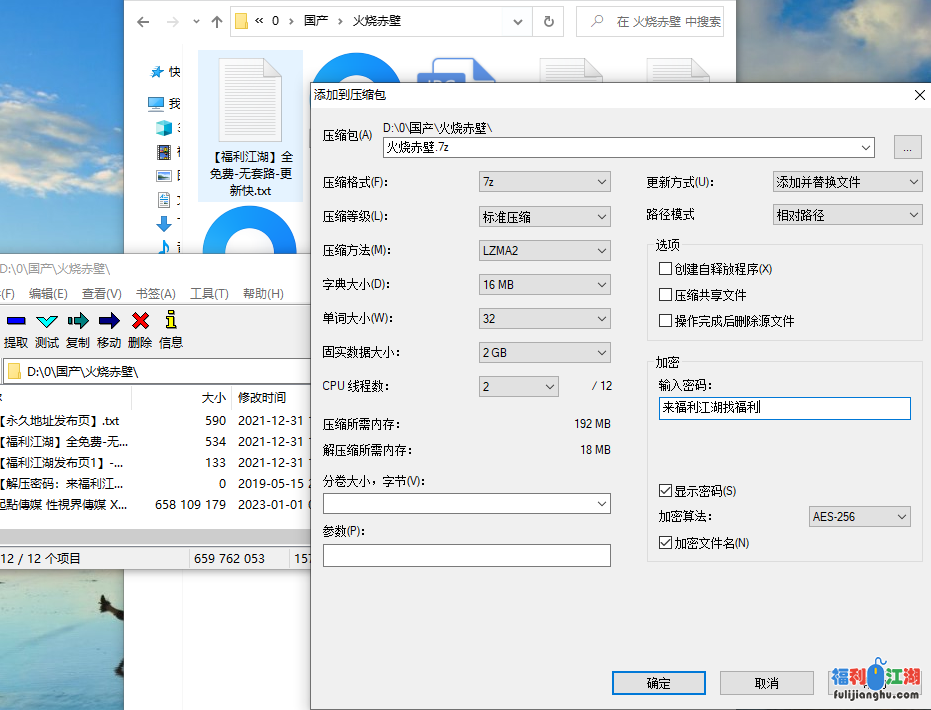Open the Tools (工具) menu
Screen dimensions: 931x710
[x=209, y=294]
